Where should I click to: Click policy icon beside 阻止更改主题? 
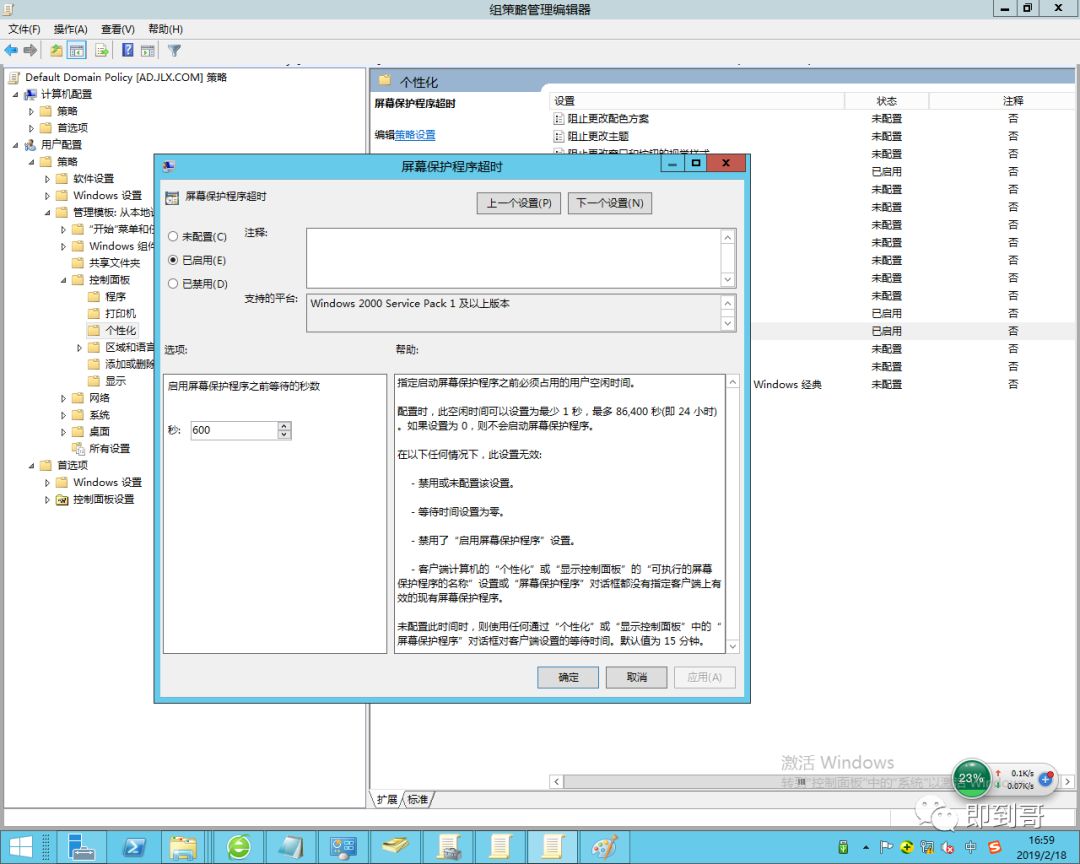(559, 136)
